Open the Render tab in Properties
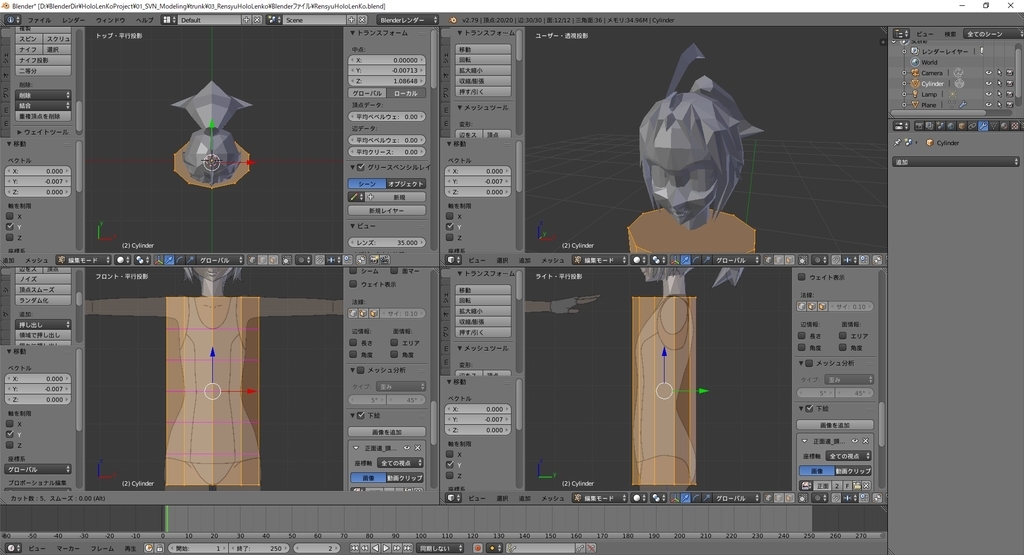Viewport: 1024px width, 555px height. click(x=920, y=125)
